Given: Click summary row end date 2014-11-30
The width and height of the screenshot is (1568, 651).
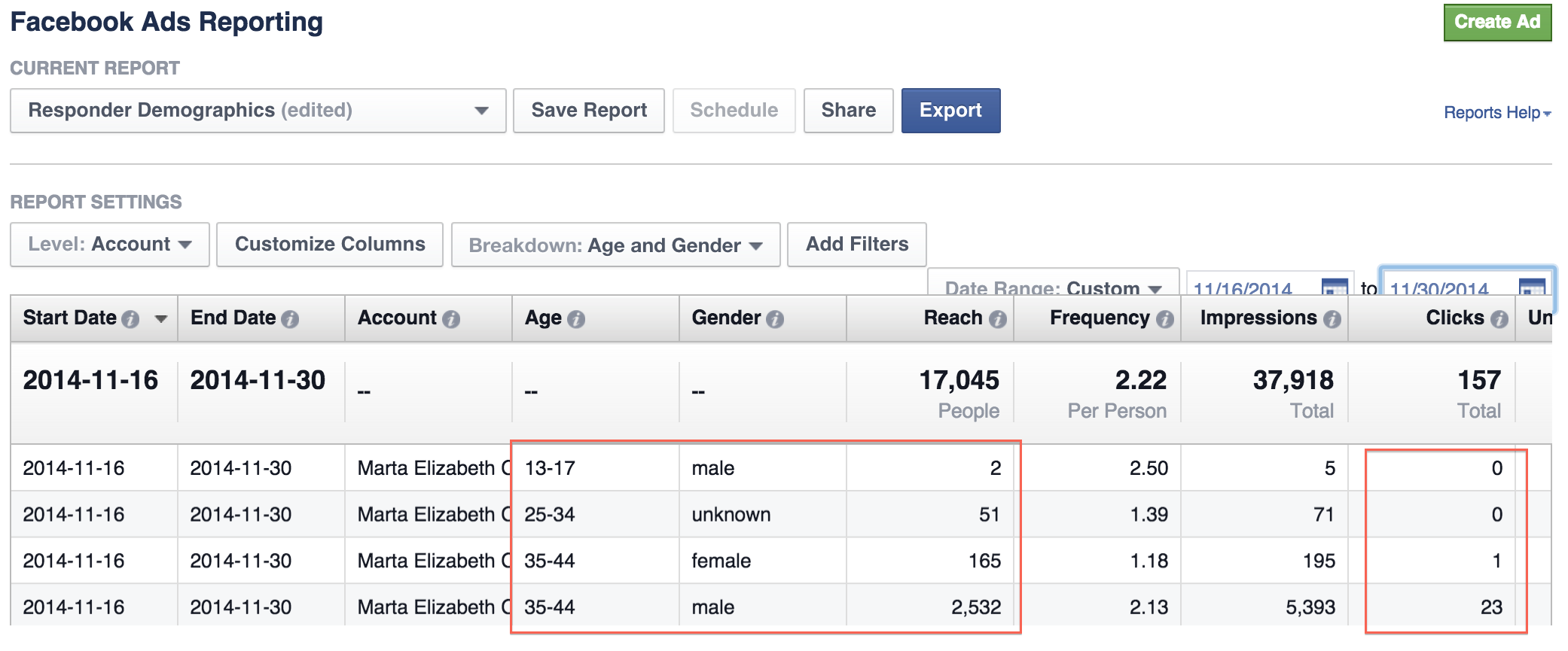Looking at the screenshot, I should [258, 381].
